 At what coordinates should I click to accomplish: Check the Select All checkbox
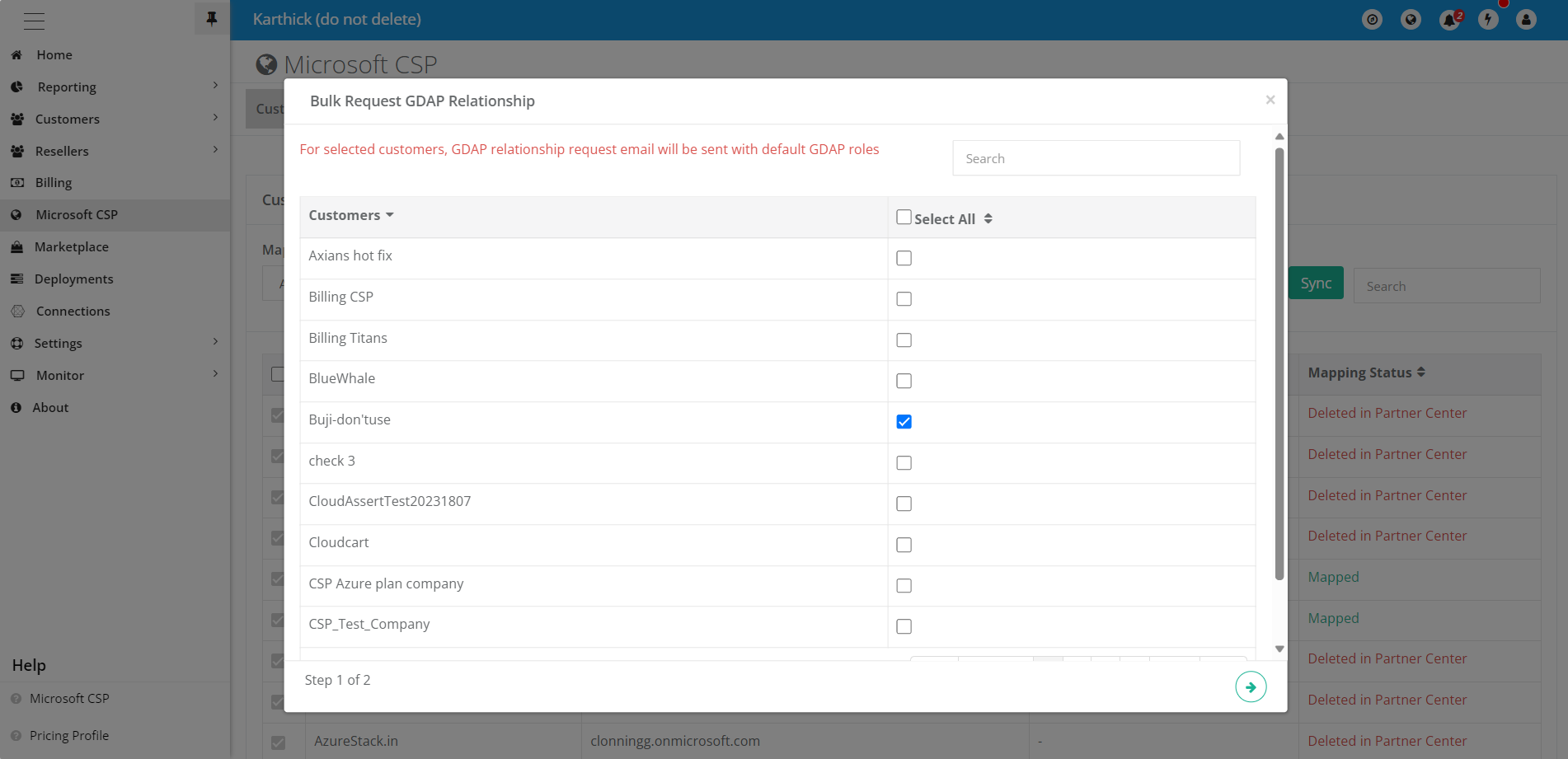904,218
